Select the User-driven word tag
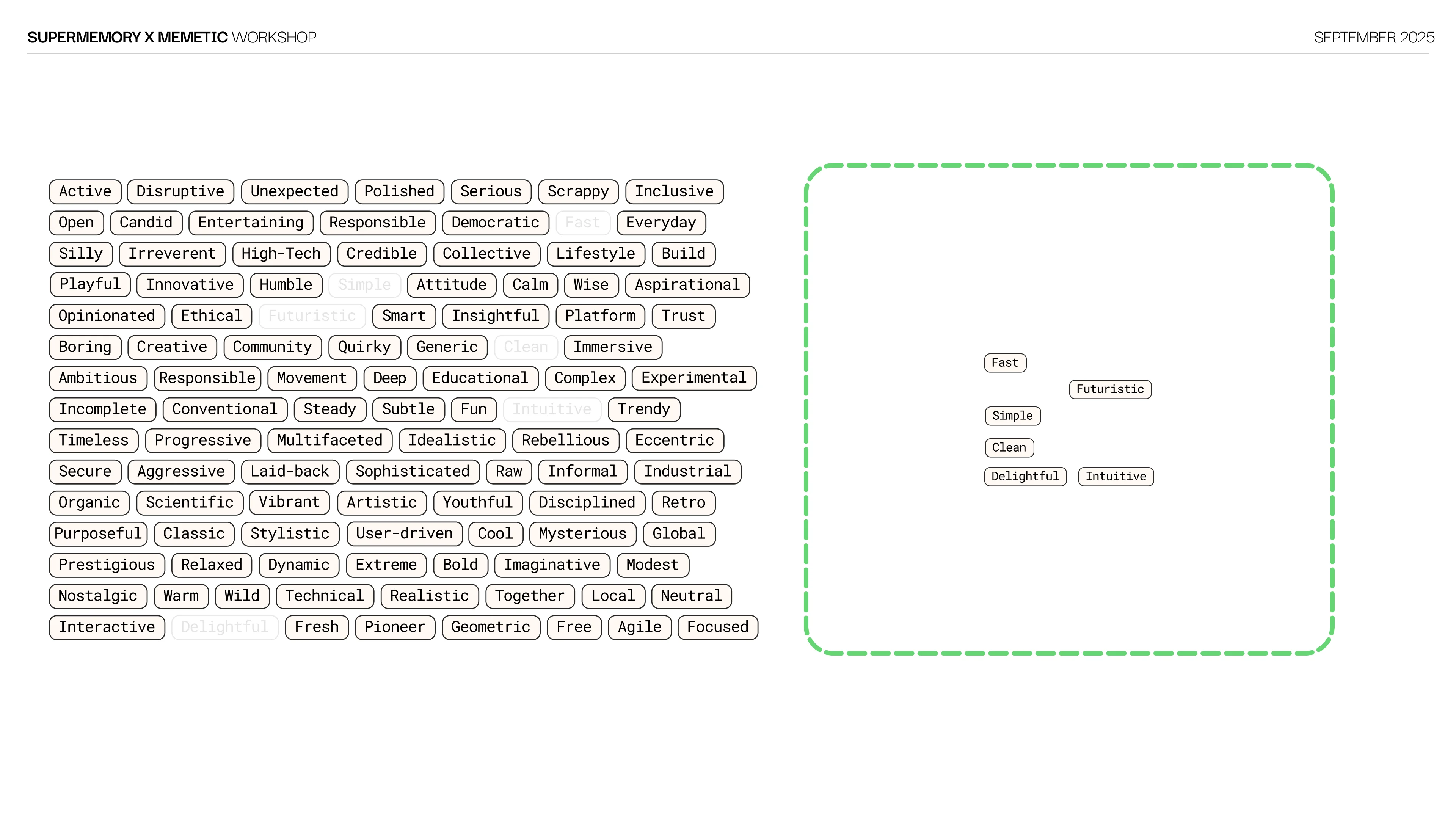Viewport: 1456px width, 819px height. [404, 533]
